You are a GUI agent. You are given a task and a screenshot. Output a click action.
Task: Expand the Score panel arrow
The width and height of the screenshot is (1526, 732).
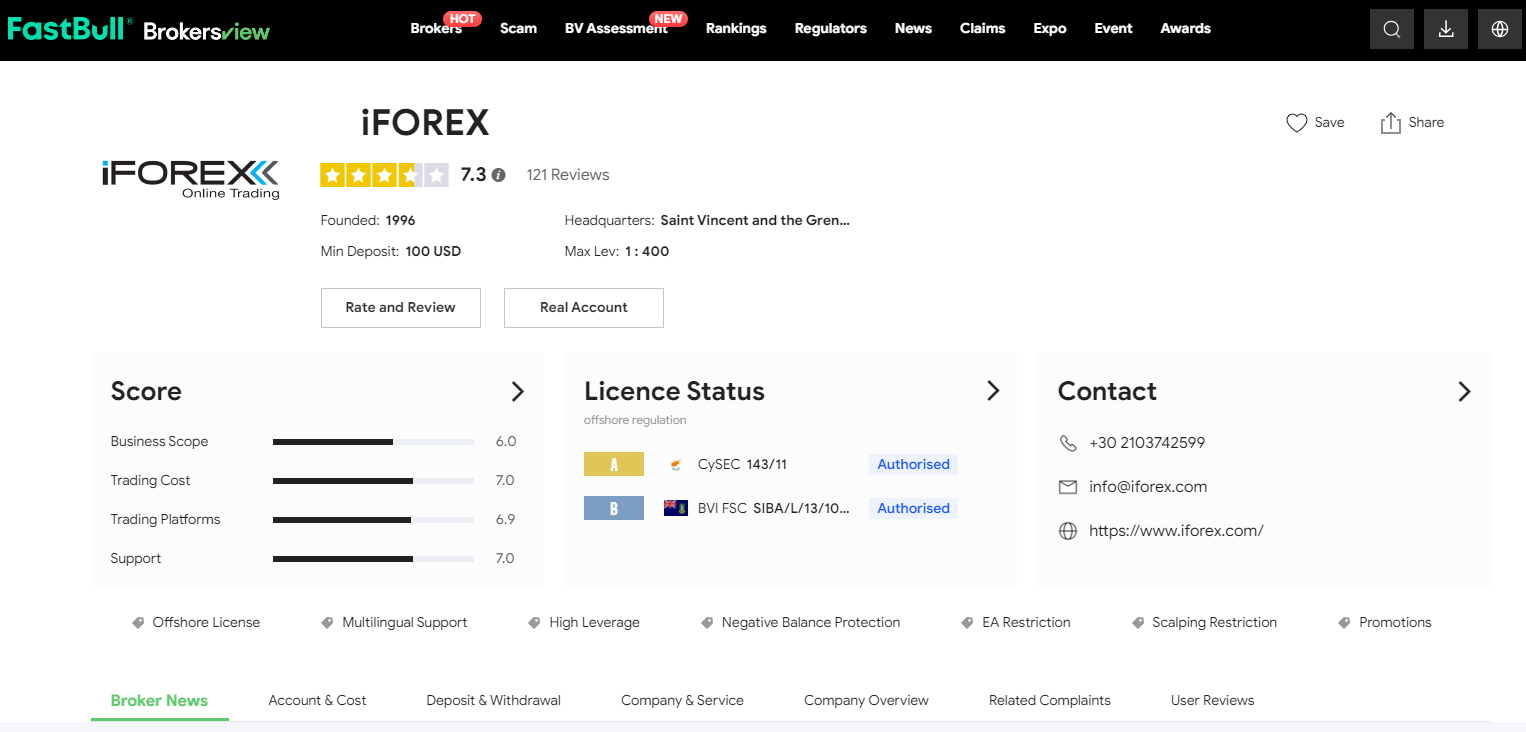[x=517, y=391]
